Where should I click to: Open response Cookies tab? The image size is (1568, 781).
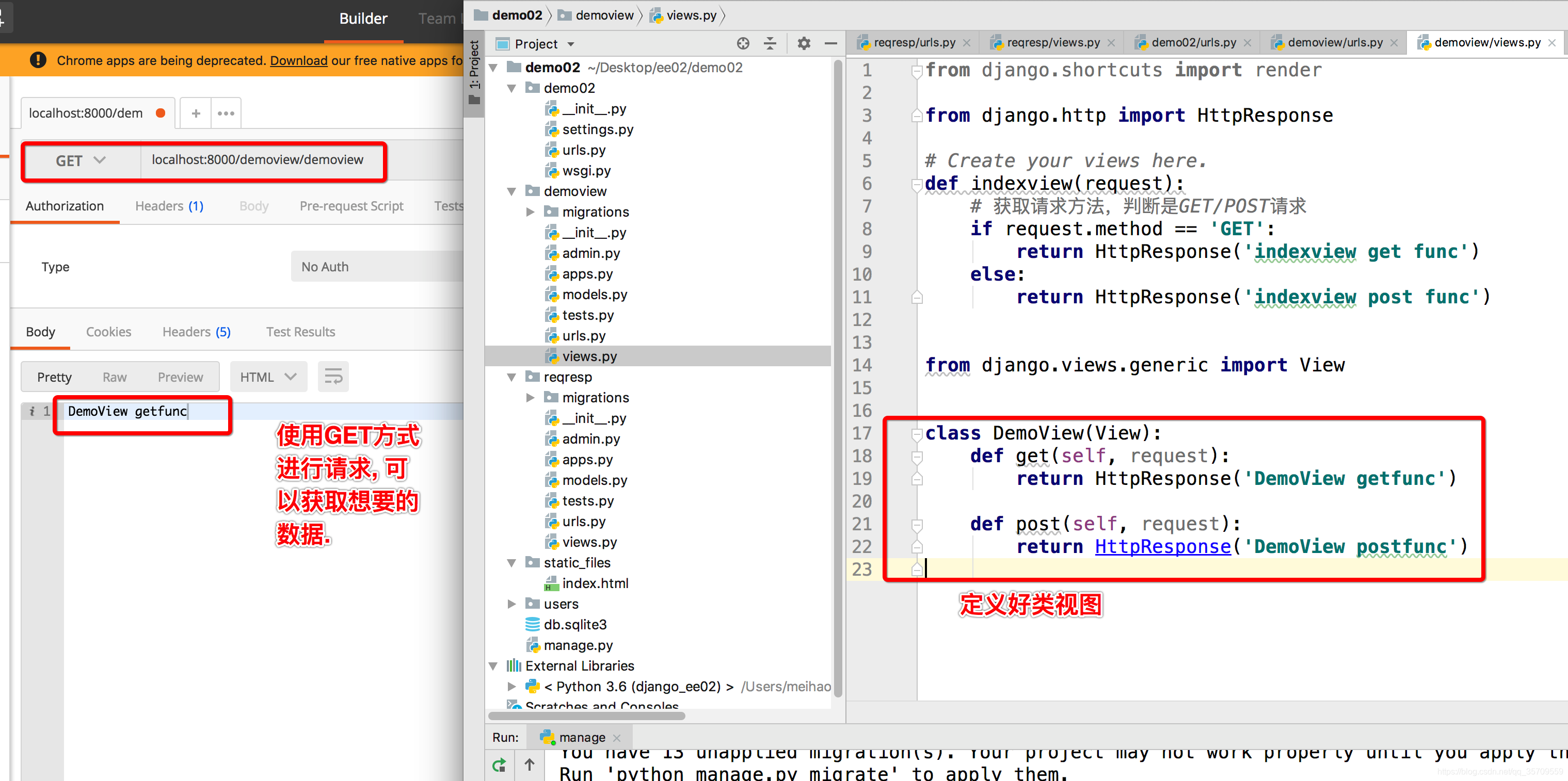[108, 332]
